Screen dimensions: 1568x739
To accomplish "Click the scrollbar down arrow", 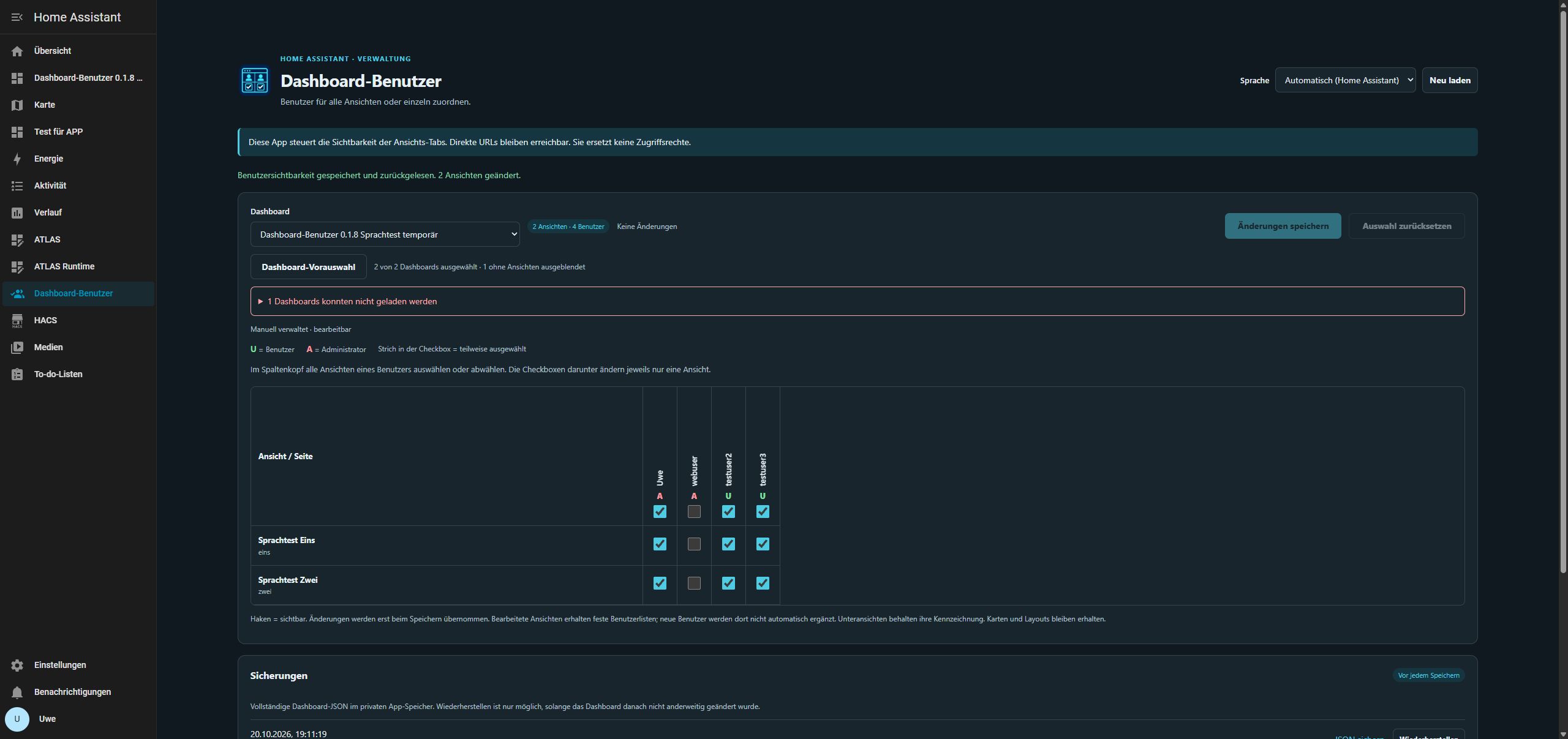I will tap(1563, 733).
